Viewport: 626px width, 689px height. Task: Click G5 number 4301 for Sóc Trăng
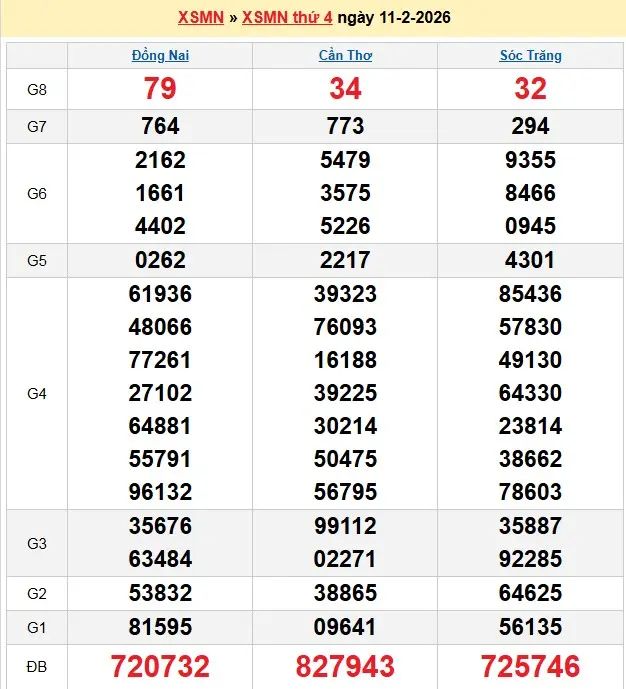[530, 260]
